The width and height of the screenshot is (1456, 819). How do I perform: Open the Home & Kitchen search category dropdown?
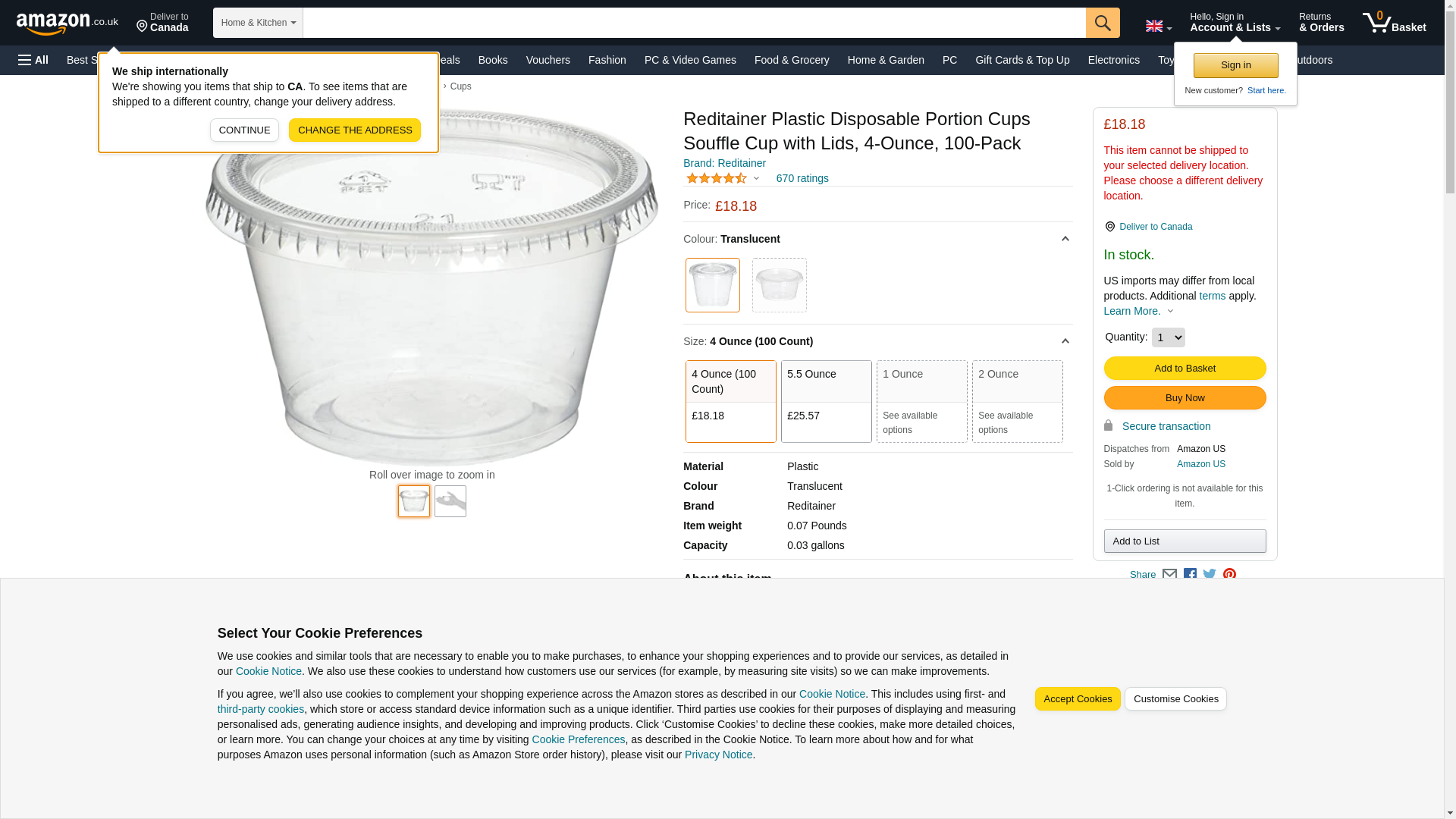[258, 23]
